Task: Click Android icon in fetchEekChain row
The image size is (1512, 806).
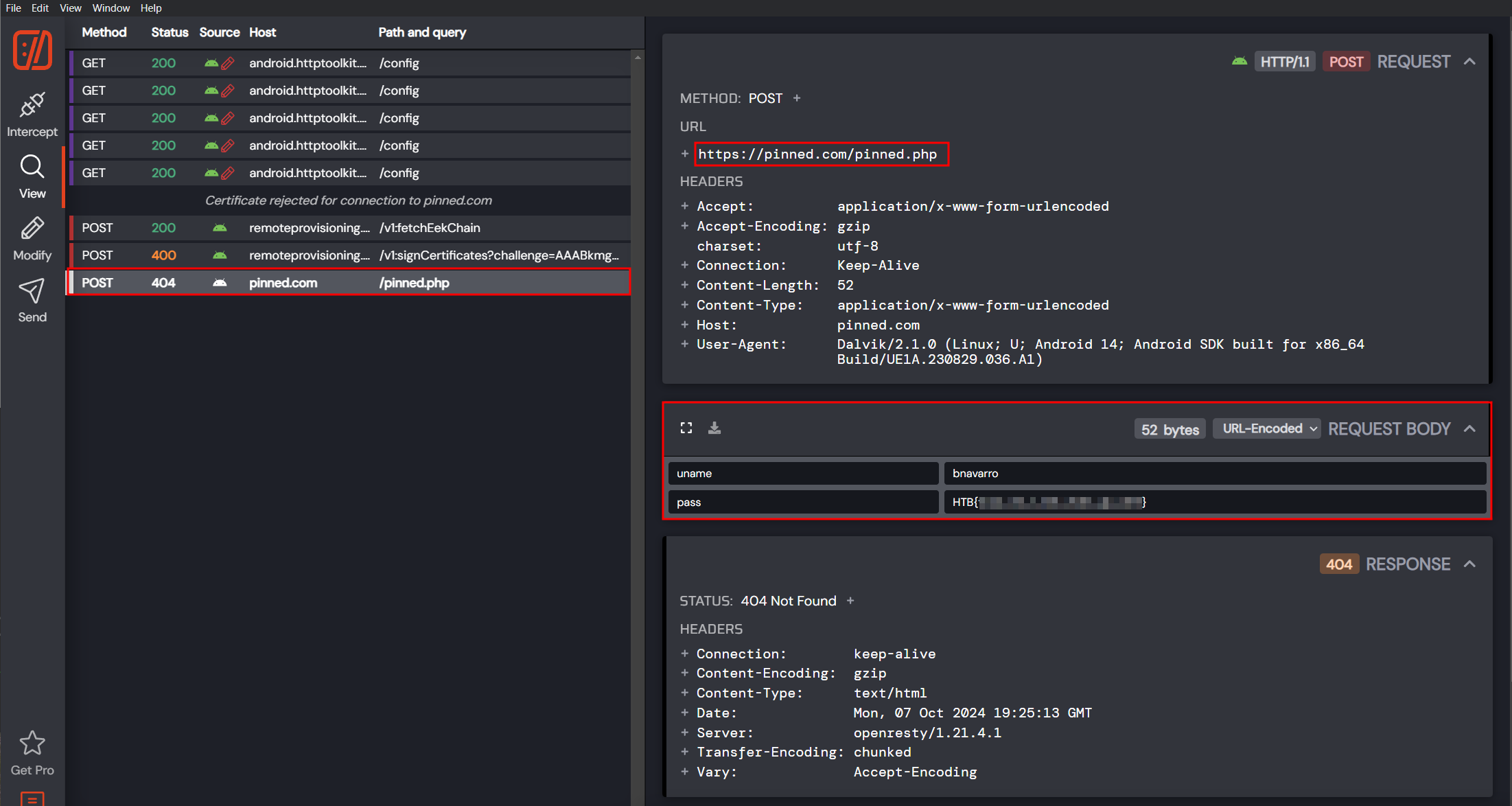Action: coord(220,228)
